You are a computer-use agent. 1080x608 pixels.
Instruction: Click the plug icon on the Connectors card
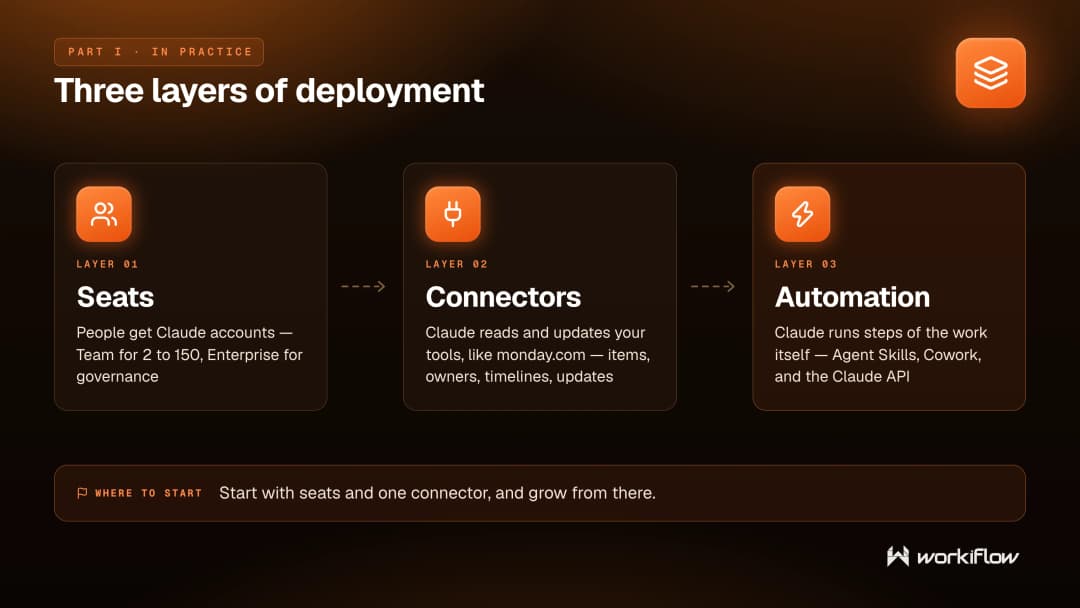(x=453, y=214)
